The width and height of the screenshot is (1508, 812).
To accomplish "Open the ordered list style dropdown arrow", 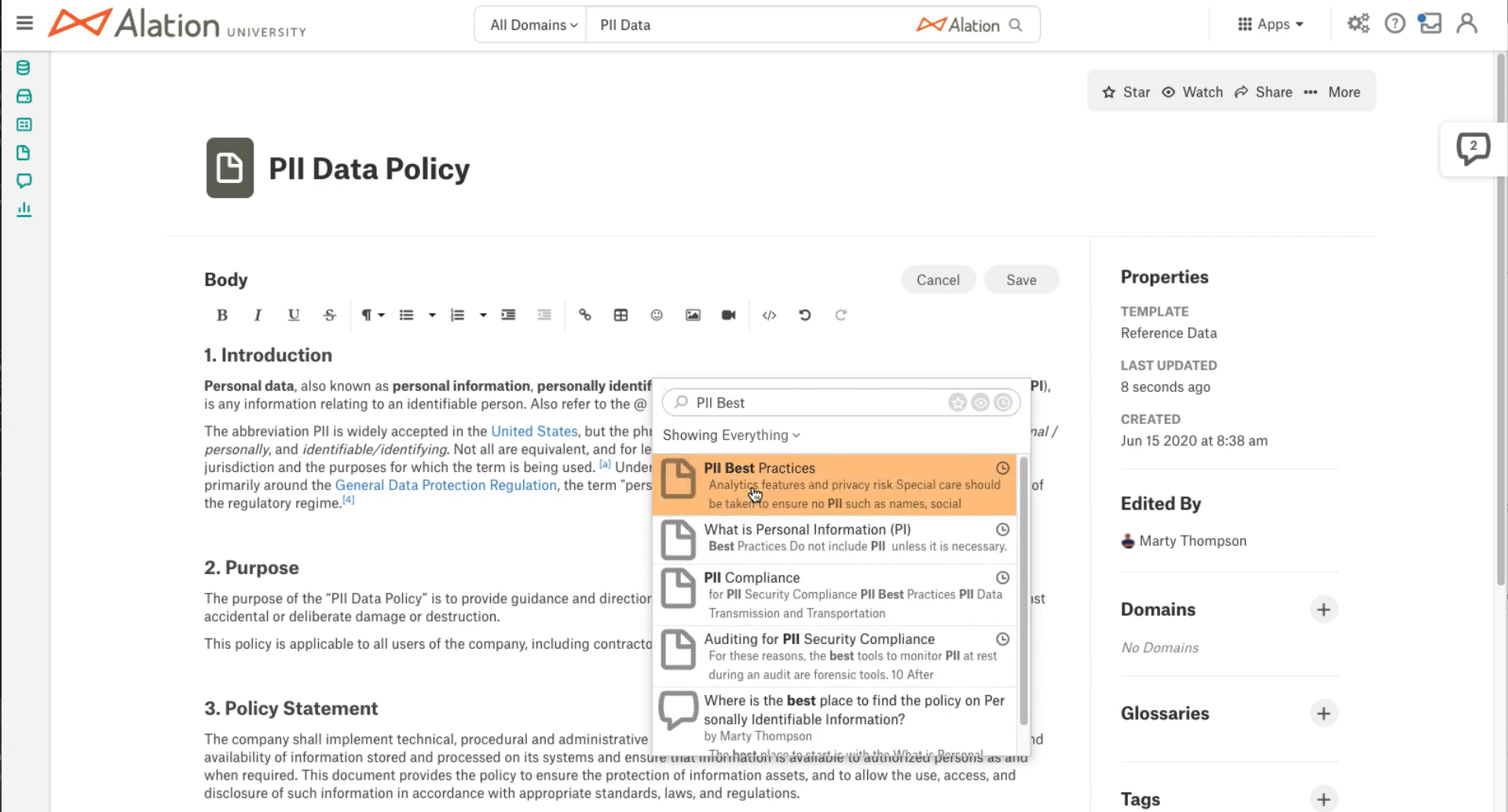I will (x=483, y=315).
